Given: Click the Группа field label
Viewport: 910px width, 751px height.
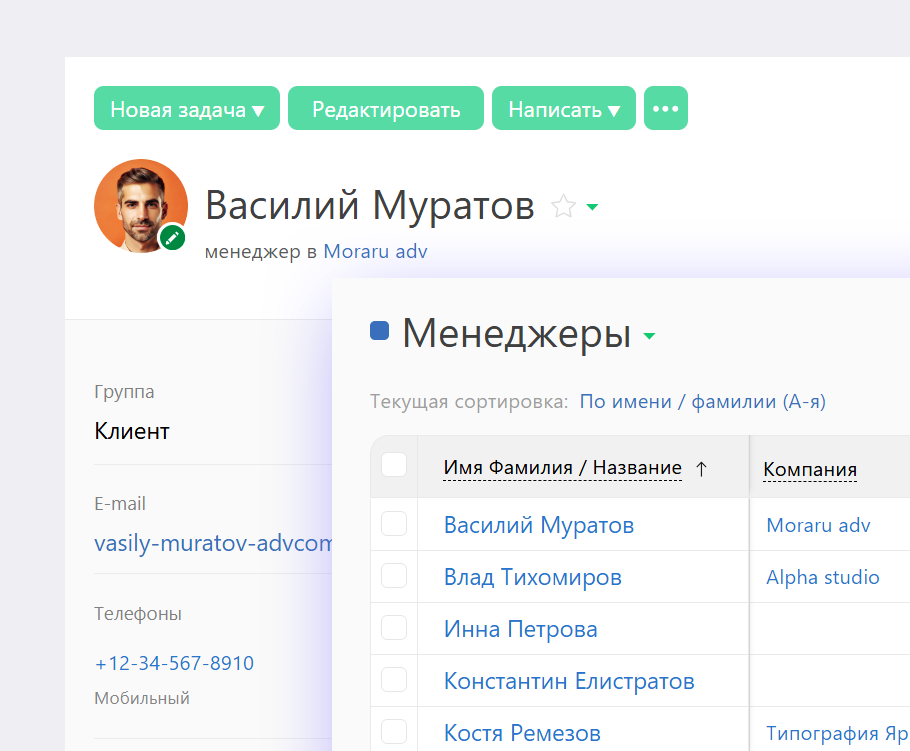Looking at the screenshot, I should coord(124,392).
